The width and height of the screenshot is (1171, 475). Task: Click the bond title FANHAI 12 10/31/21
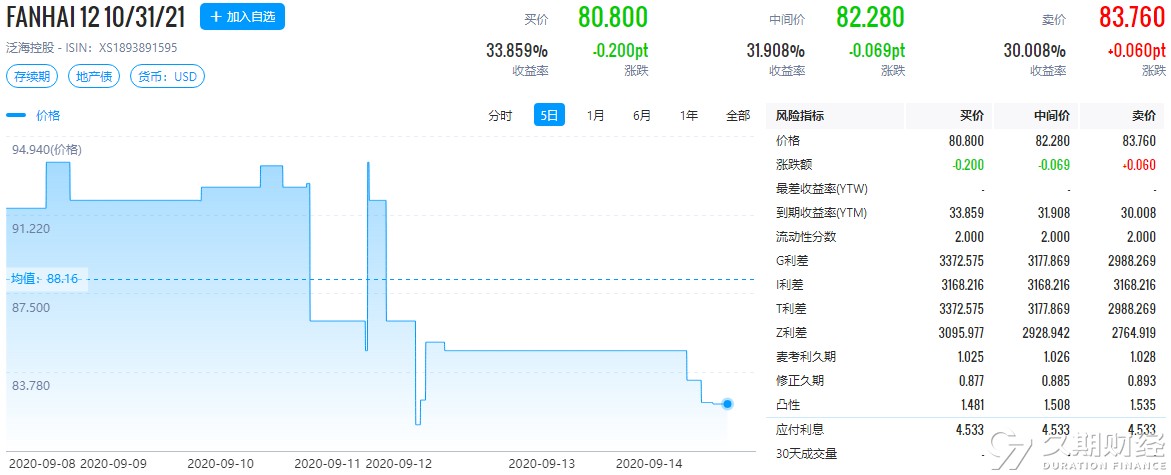(96, 16)
